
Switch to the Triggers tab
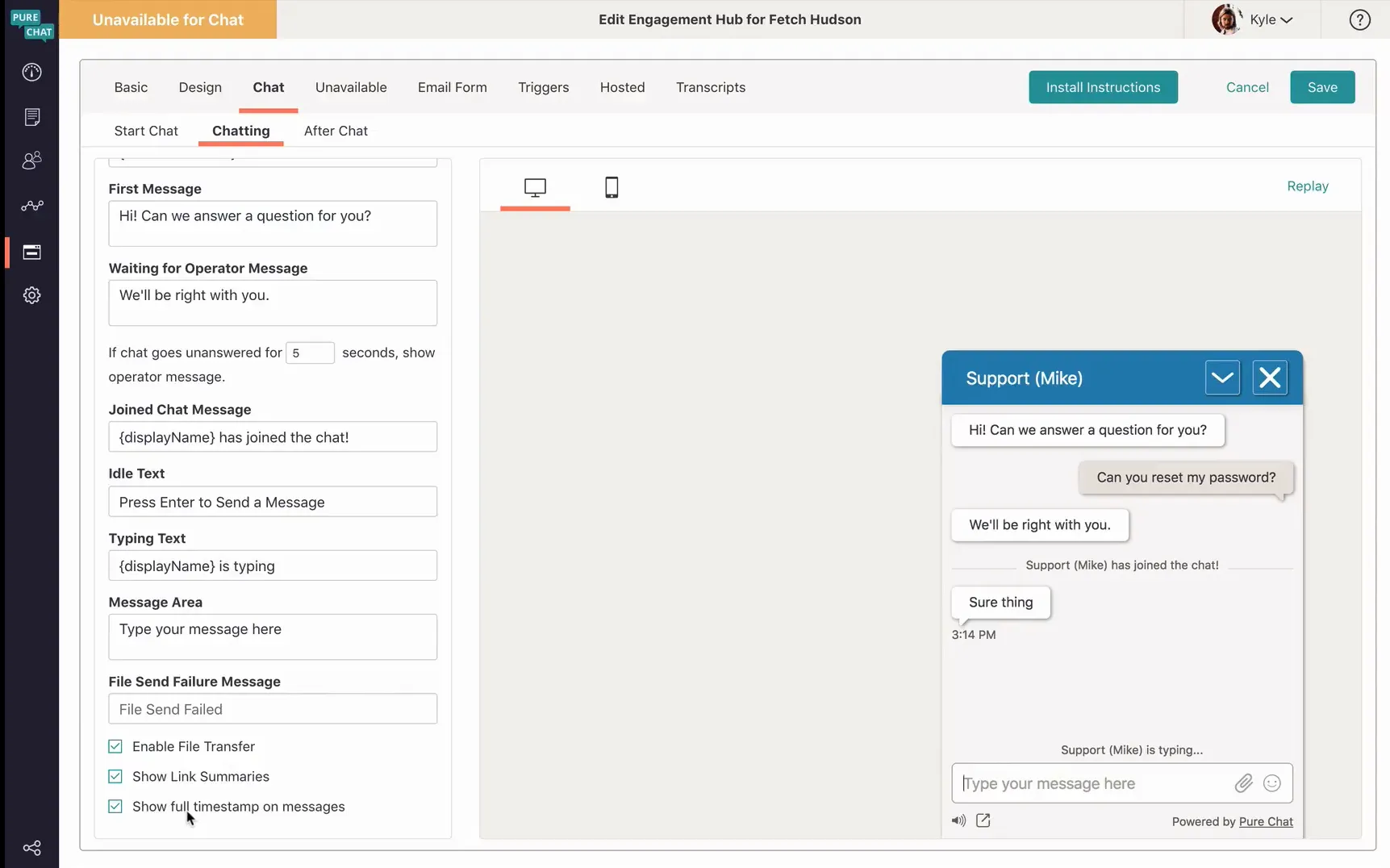[543, 87]
